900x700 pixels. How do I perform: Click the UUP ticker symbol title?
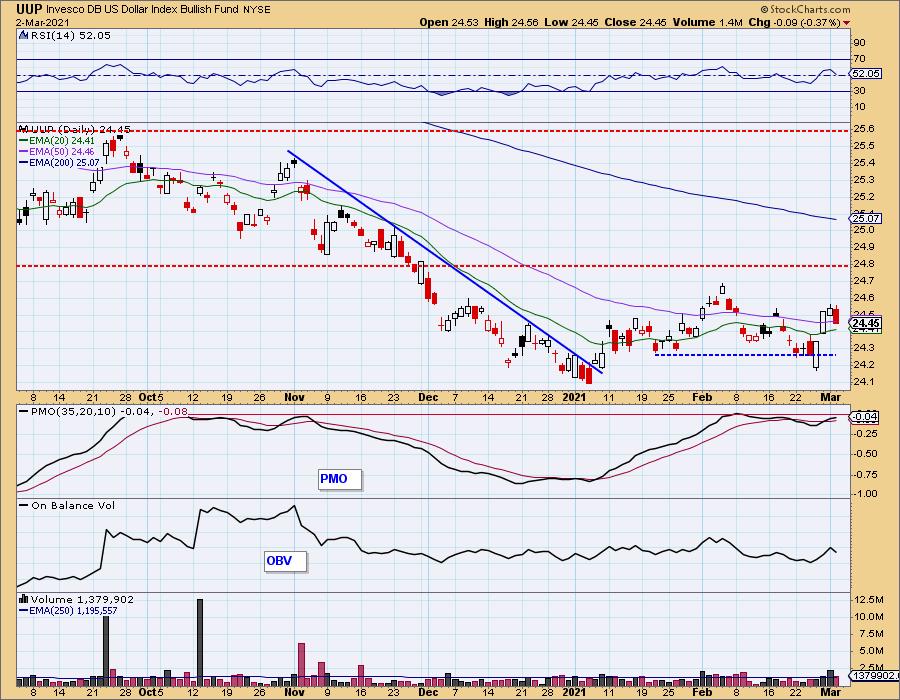tap(29, 9)
